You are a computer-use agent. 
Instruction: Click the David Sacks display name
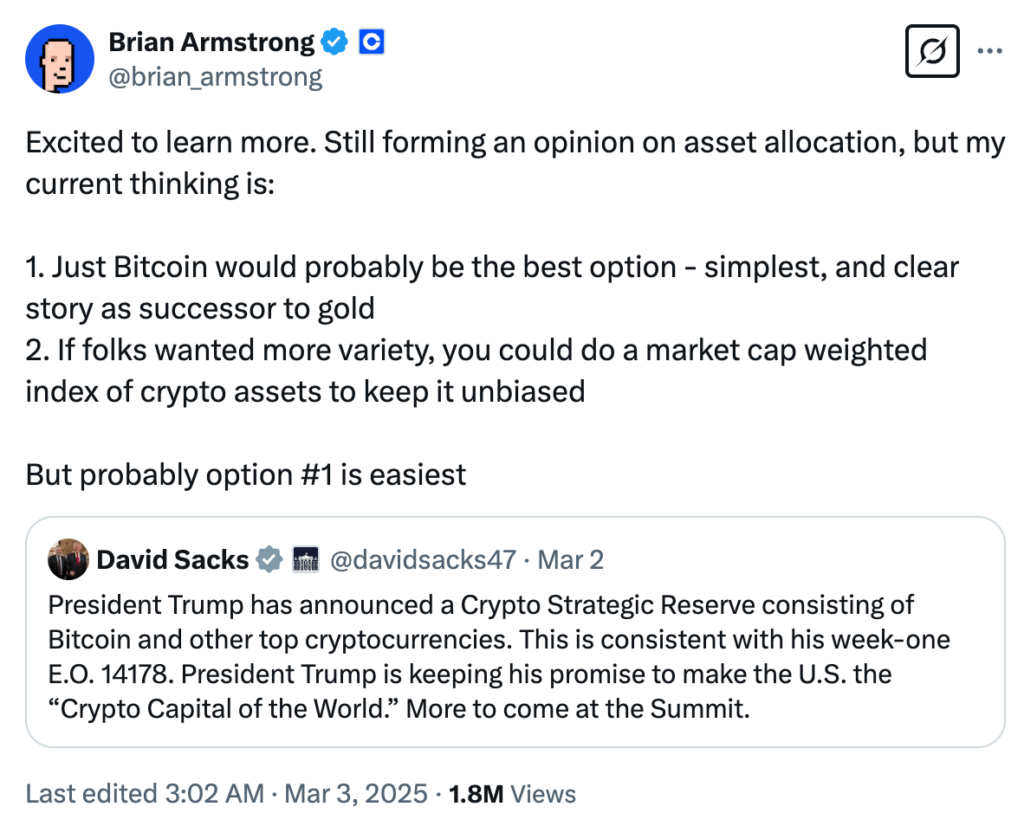tap(172, 560)
